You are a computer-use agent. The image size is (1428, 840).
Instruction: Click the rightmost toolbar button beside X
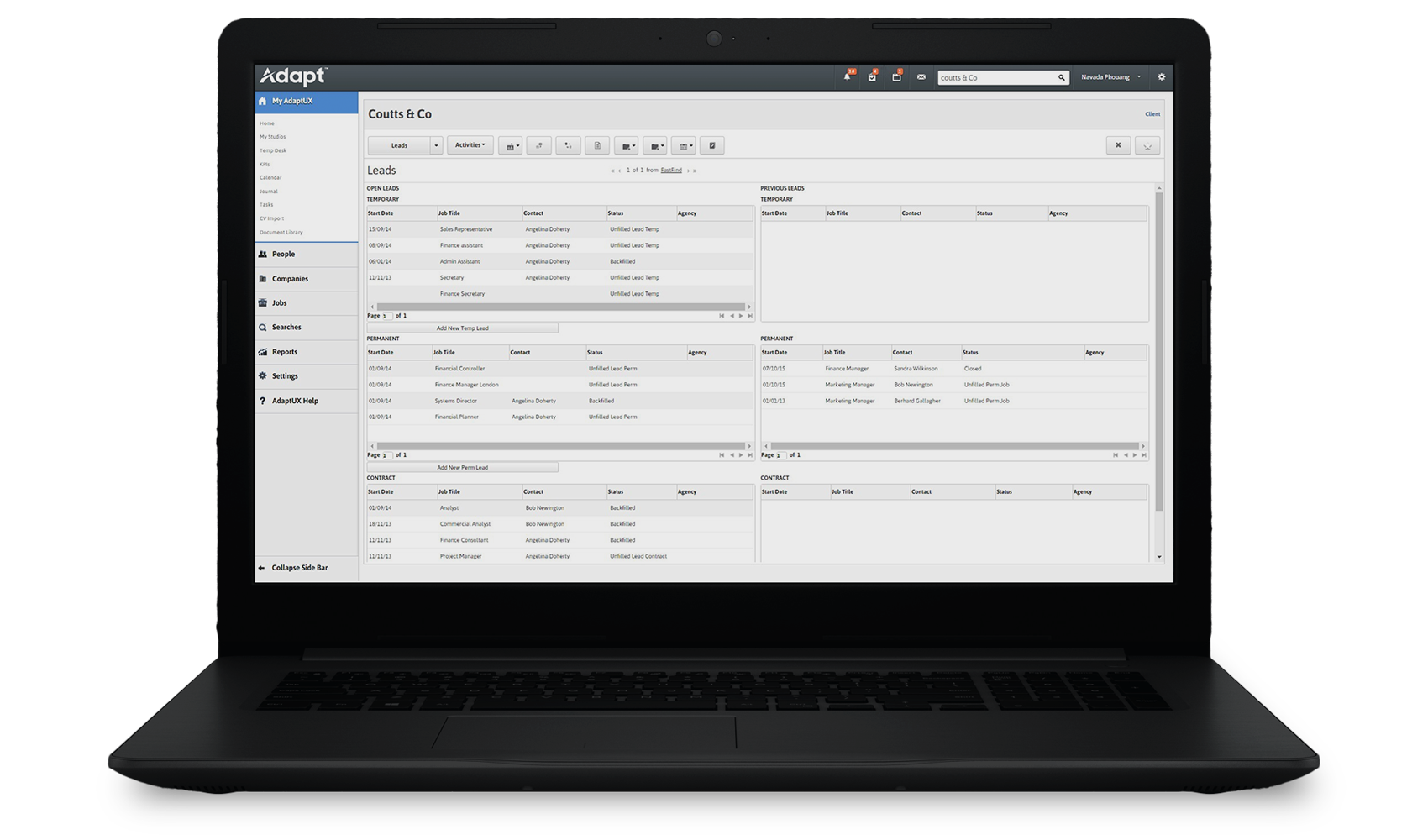point(1147,145)
